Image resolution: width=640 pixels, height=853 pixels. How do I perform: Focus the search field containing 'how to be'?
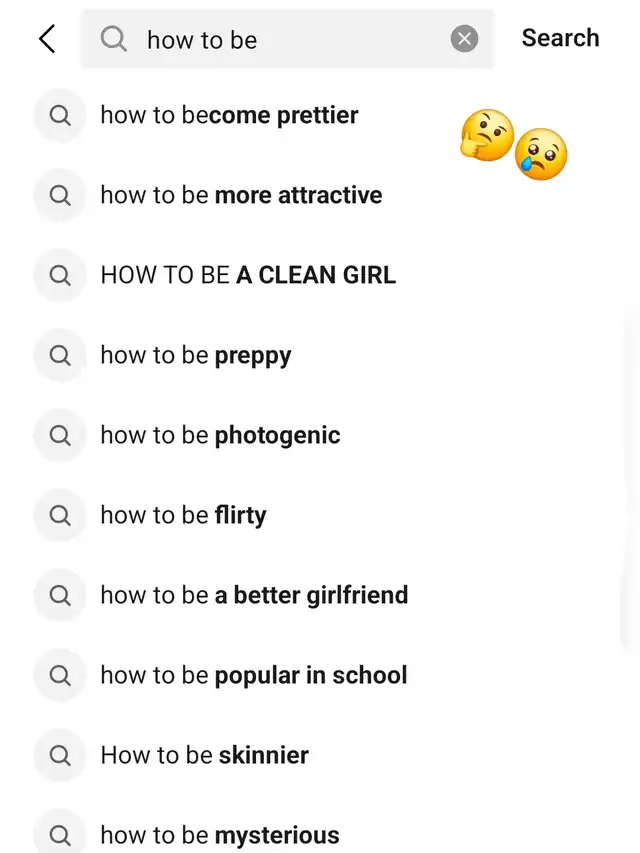tap(290, 40)
